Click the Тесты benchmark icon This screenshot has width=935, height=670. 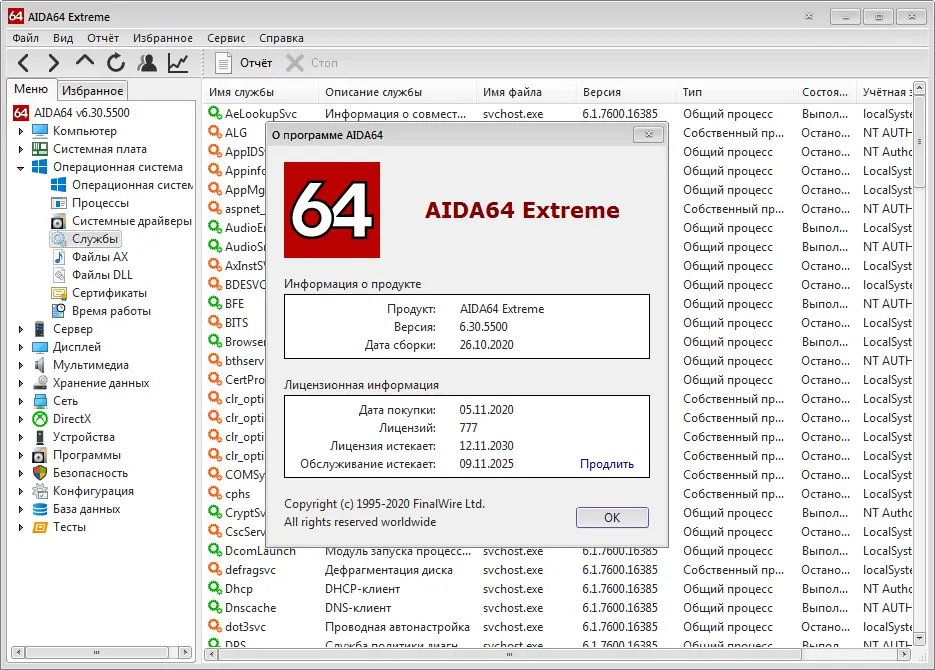click(40, 527)
